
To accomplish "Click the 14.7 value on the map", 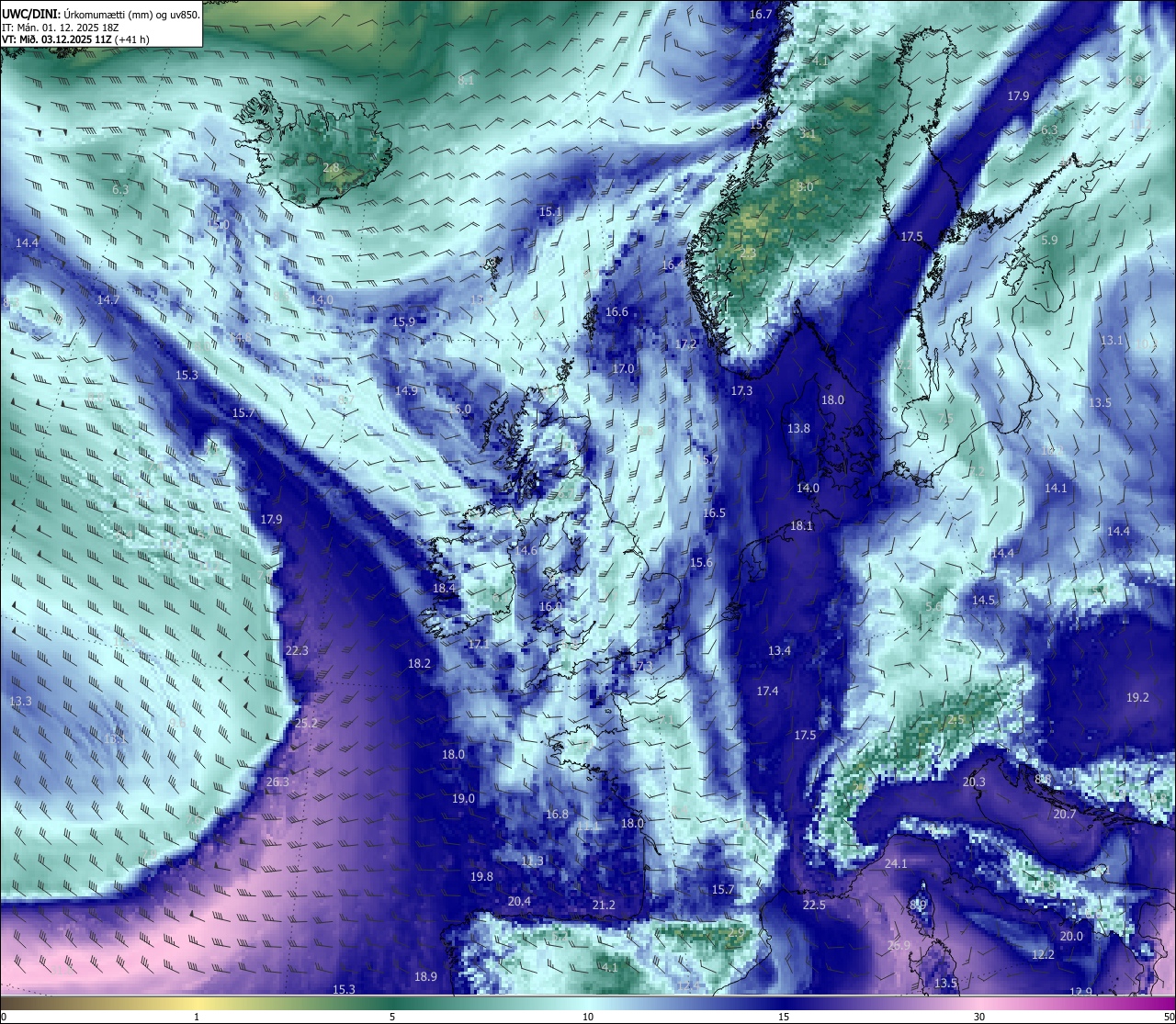I will coord(108,300).
